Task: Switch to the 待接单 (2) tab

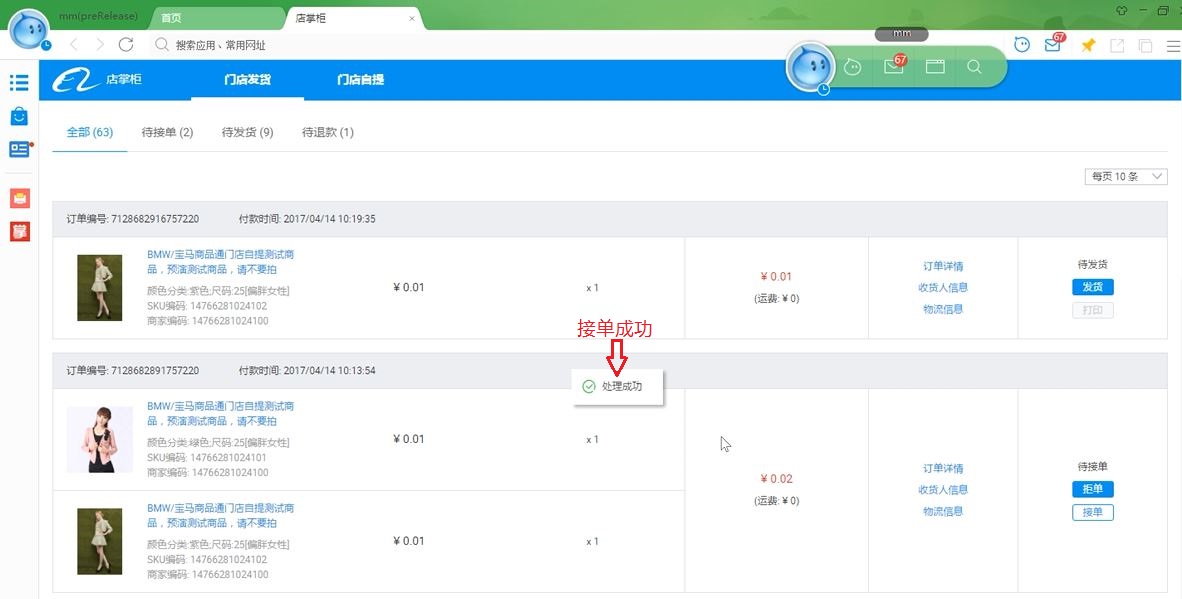Action: (x=167, y=132)
